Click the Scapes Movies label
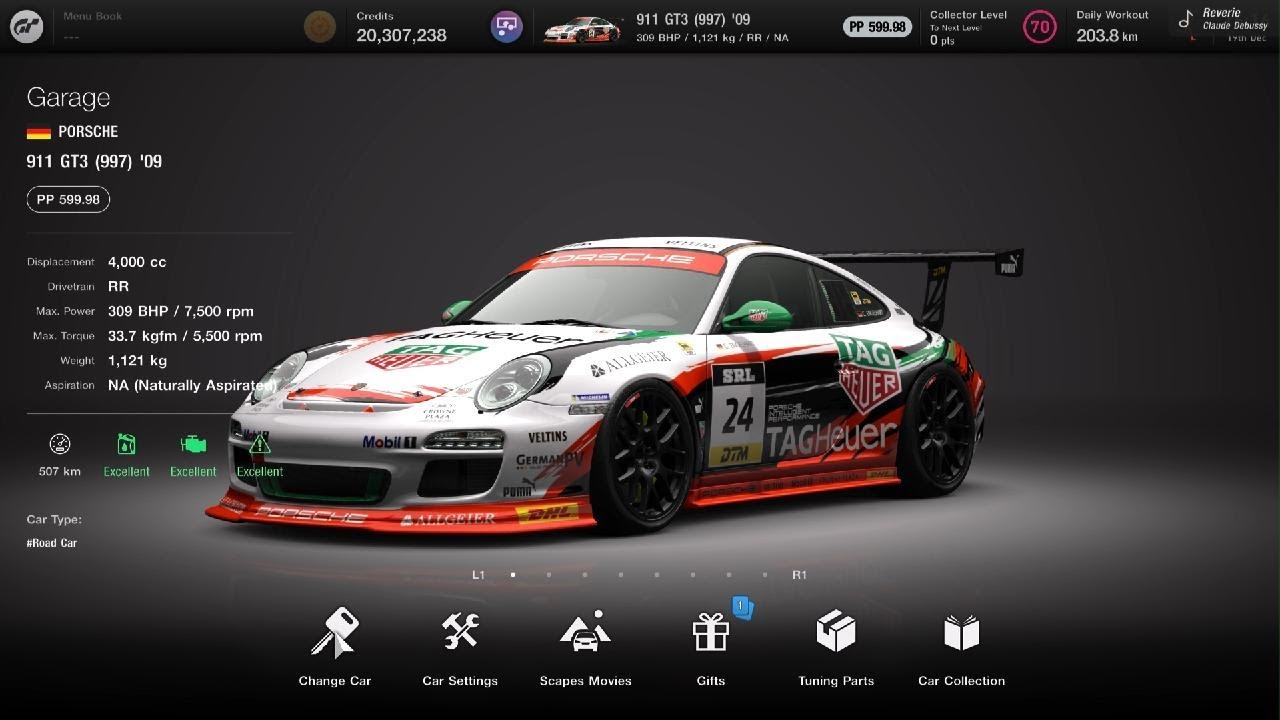The height and width of the screenshot is (720, 1280). [x=586, y=681]
